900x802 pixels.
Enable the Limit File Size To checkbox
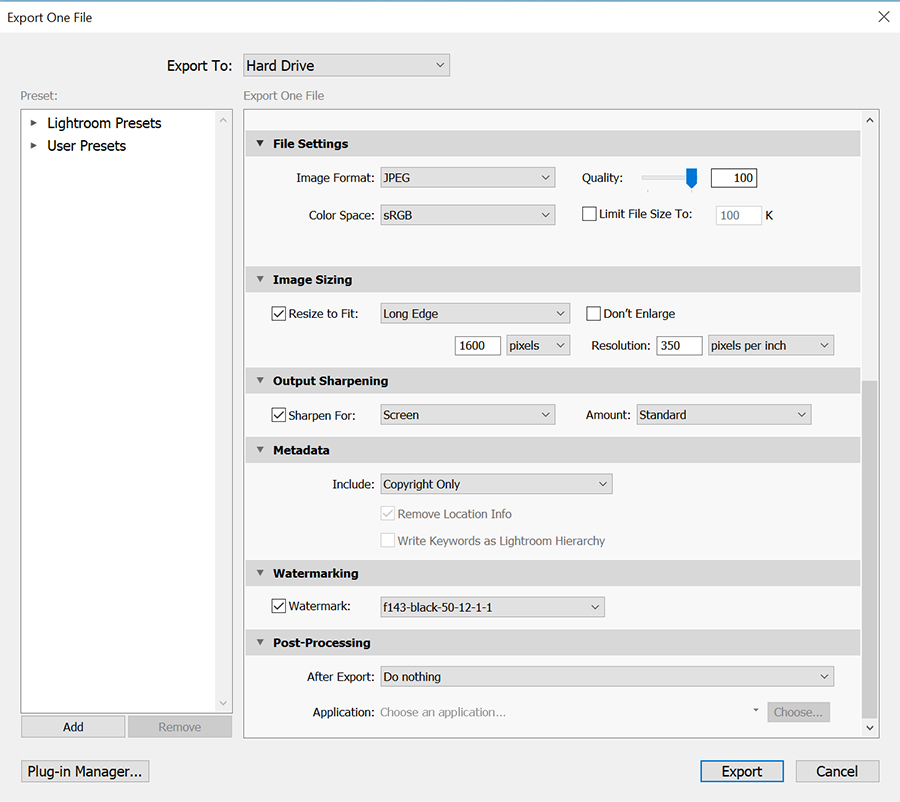tap(590, 214)
